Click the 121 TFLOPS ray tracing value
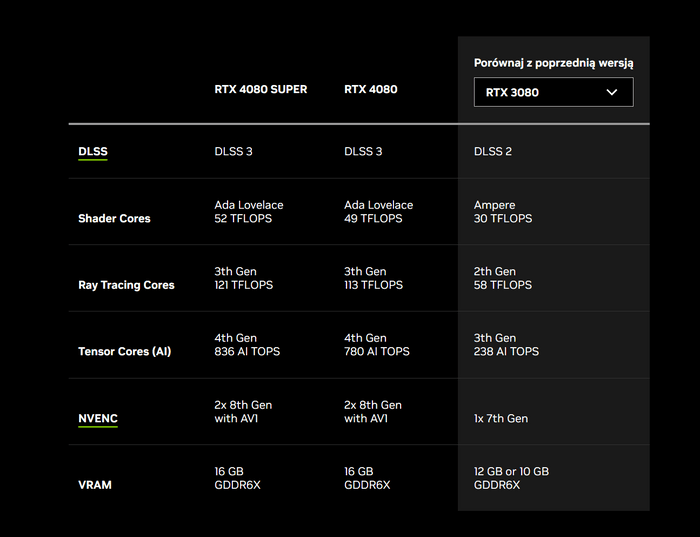 pos(243,285)
